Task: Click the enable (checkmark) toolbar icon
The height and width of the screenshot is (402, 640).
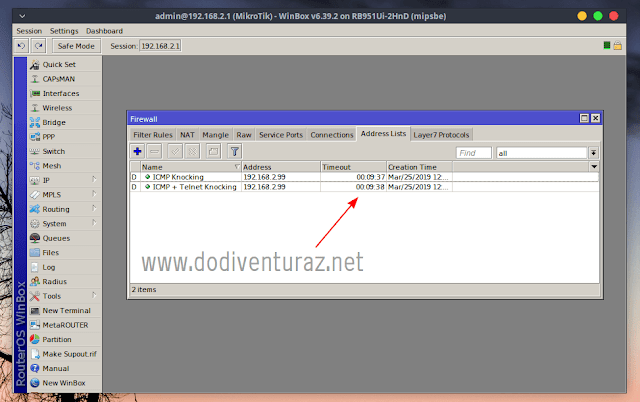Action: 175,151
